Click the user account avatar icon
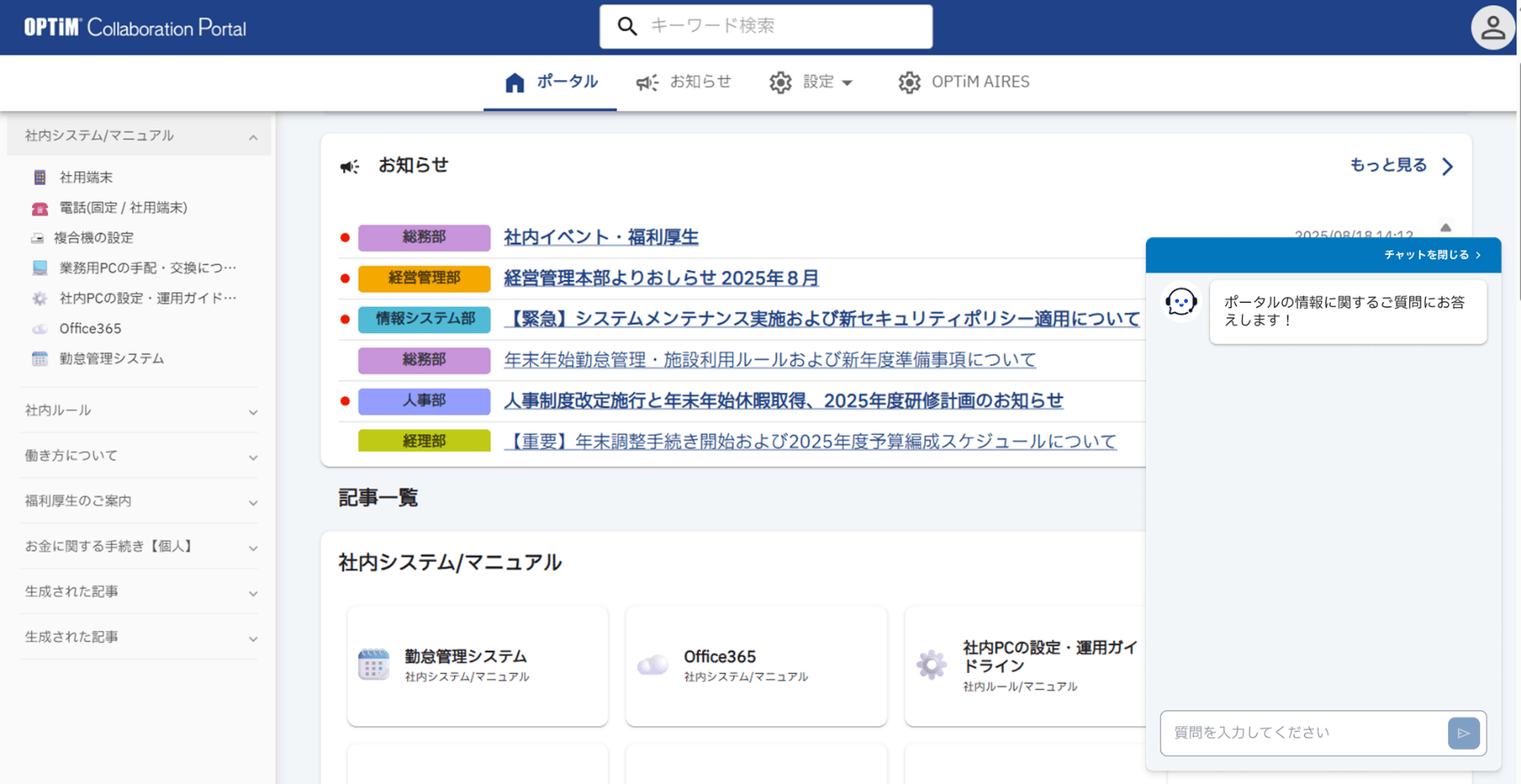This screenshot has height=784, width=1521. pyautogui.click(x=1492, y=28)
